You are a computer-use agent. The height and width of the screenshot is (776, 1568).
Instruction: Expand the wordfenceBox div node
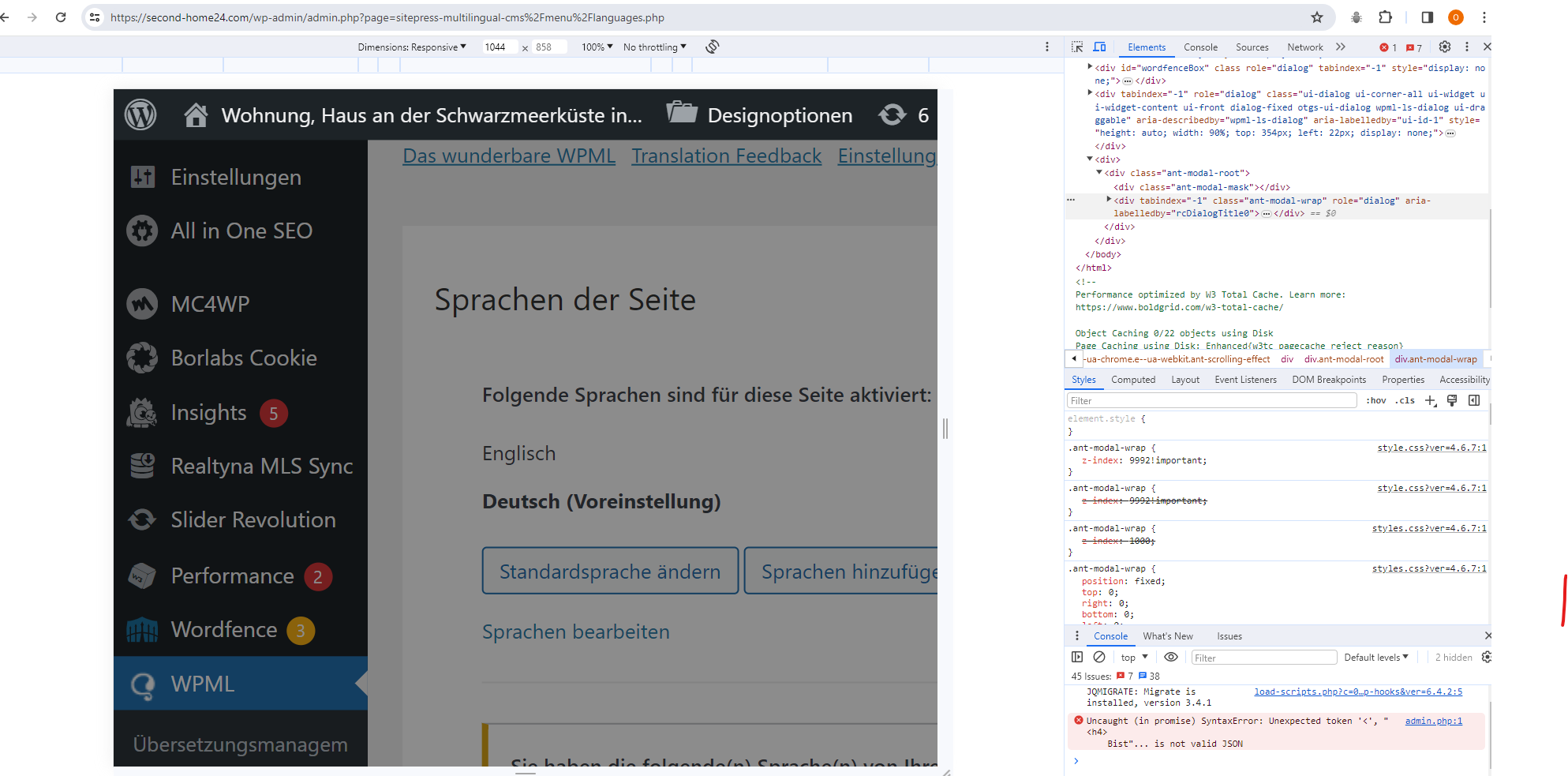pyautogui.click(x=1090, y=67)
